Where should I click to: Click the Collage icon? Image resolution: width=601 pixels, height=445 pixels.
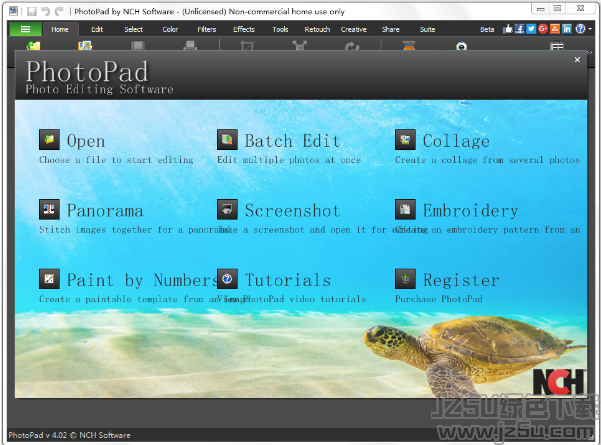pos(406,140)
